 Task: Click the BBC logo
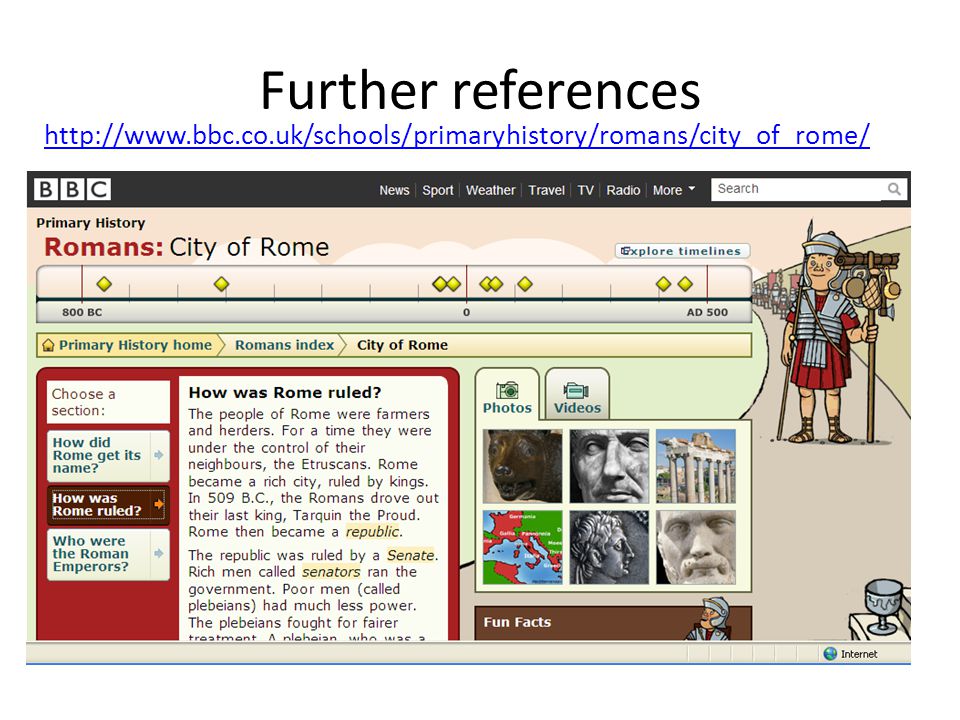click(72, 189)
